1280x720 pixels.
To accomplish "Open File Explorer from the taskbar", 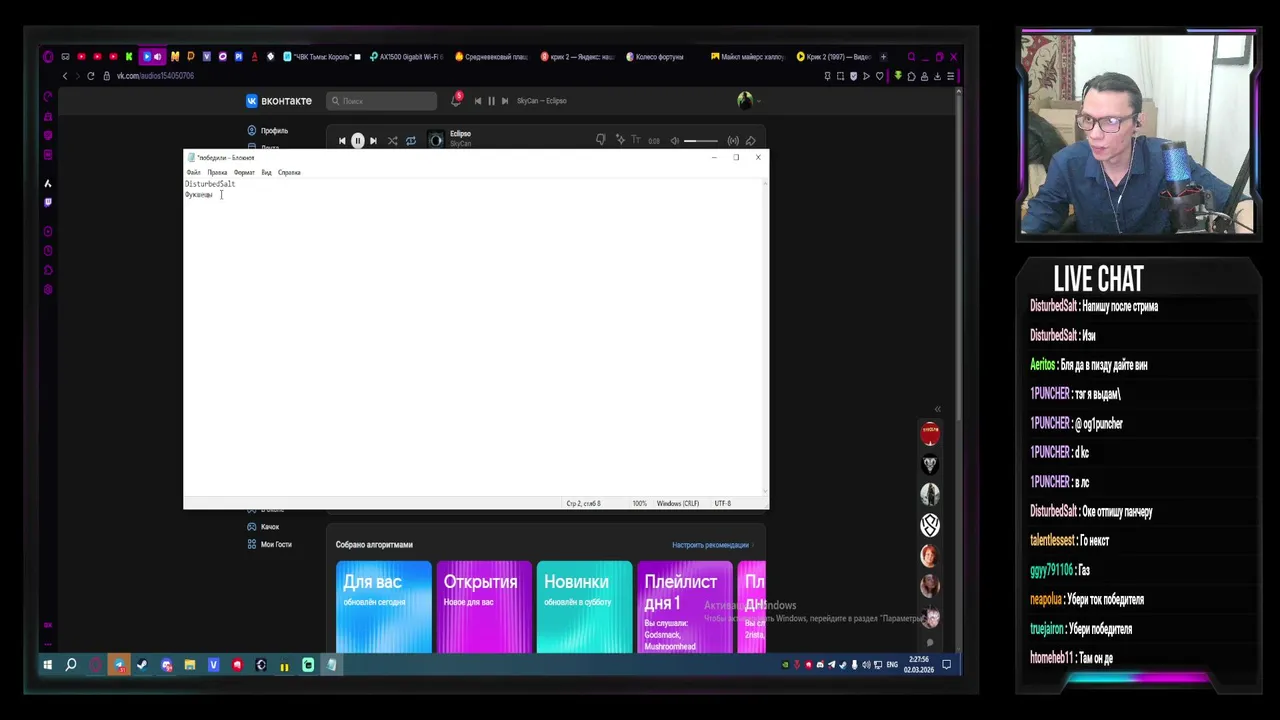I will (x=189, y=665).
